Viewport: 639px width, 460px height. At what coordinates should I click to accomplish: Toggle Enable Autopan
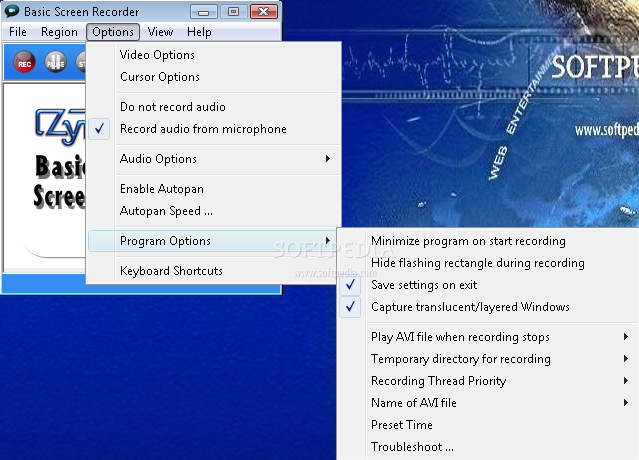215,189
